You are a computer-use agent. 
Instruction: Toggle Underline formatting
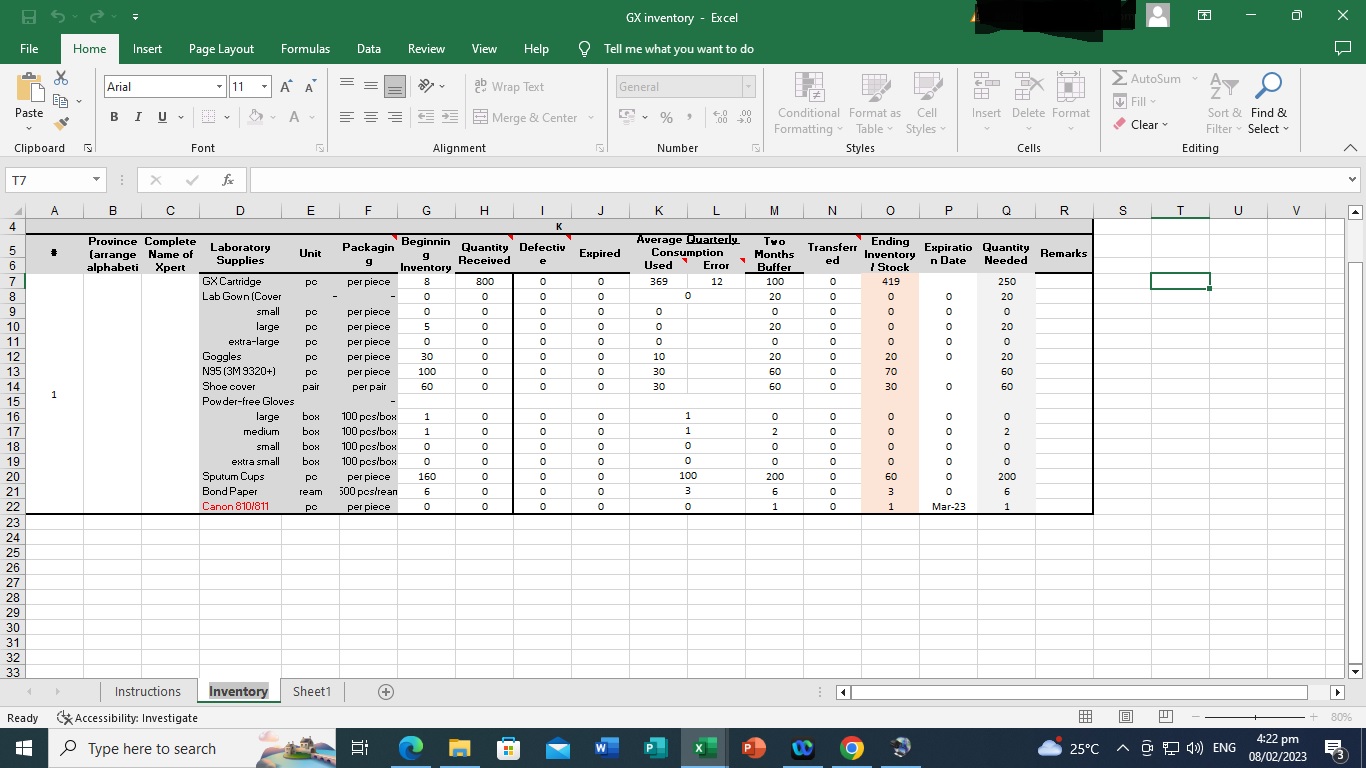tap(162, 117)
